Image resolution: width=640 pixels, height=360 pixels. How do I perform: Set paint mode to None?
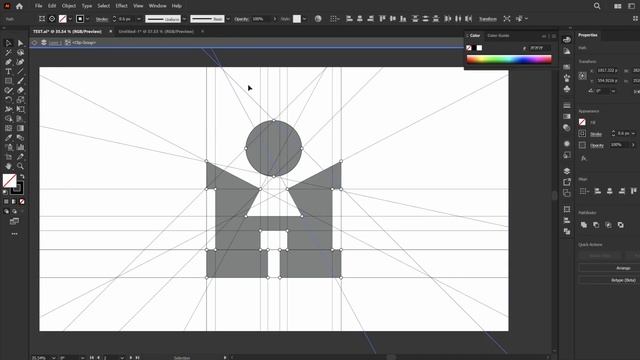point(22,202)
